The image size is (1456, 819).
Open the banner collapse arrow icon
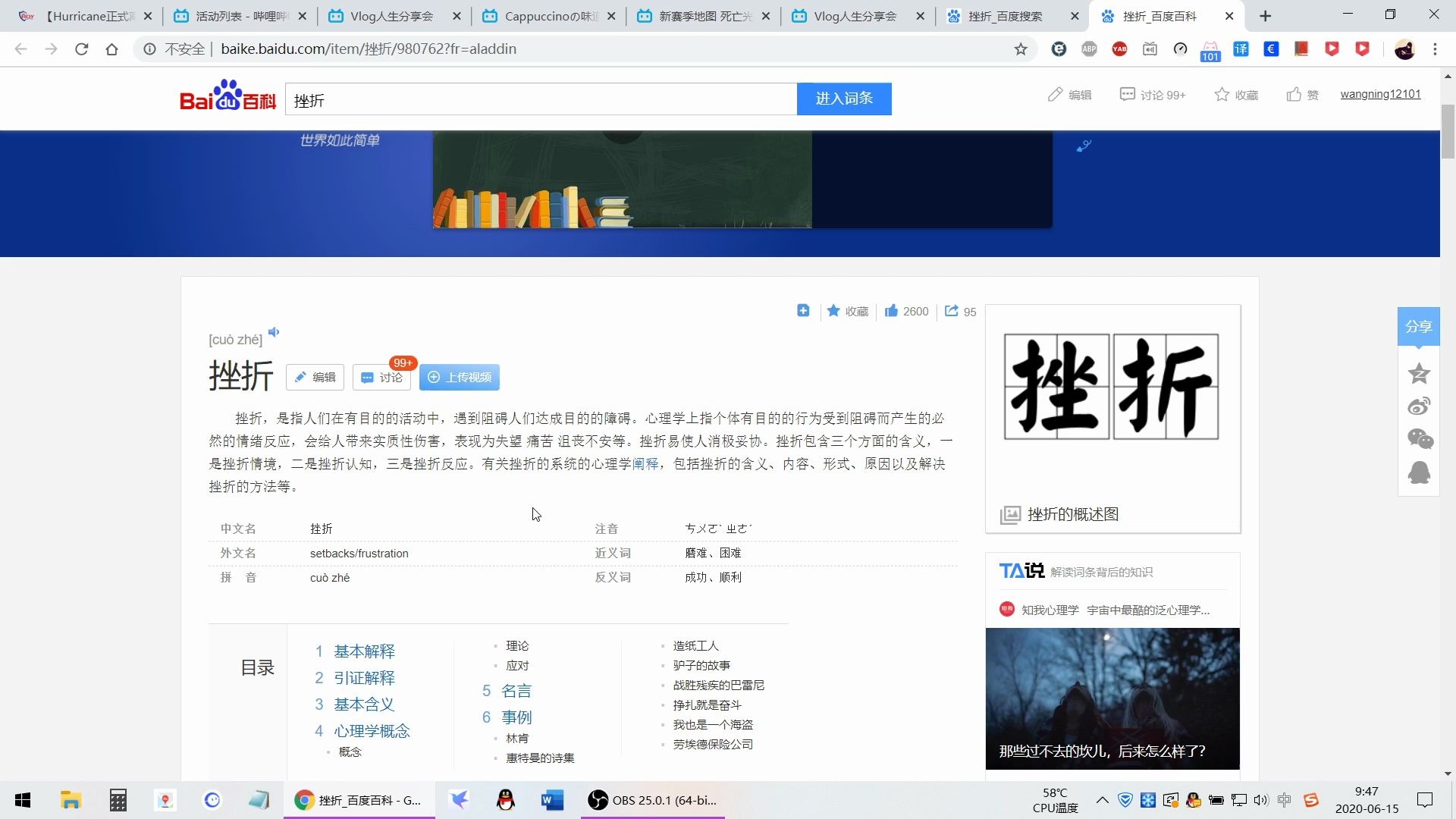tap(1084, 146)
